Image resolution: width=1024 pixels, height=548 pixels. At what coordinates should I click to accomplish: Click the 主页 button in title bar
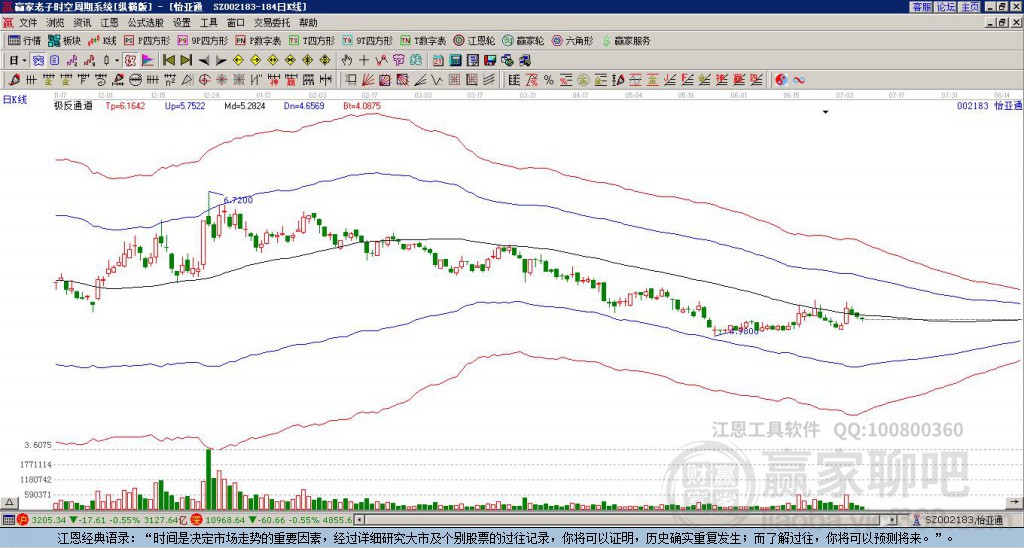(969, 7)
